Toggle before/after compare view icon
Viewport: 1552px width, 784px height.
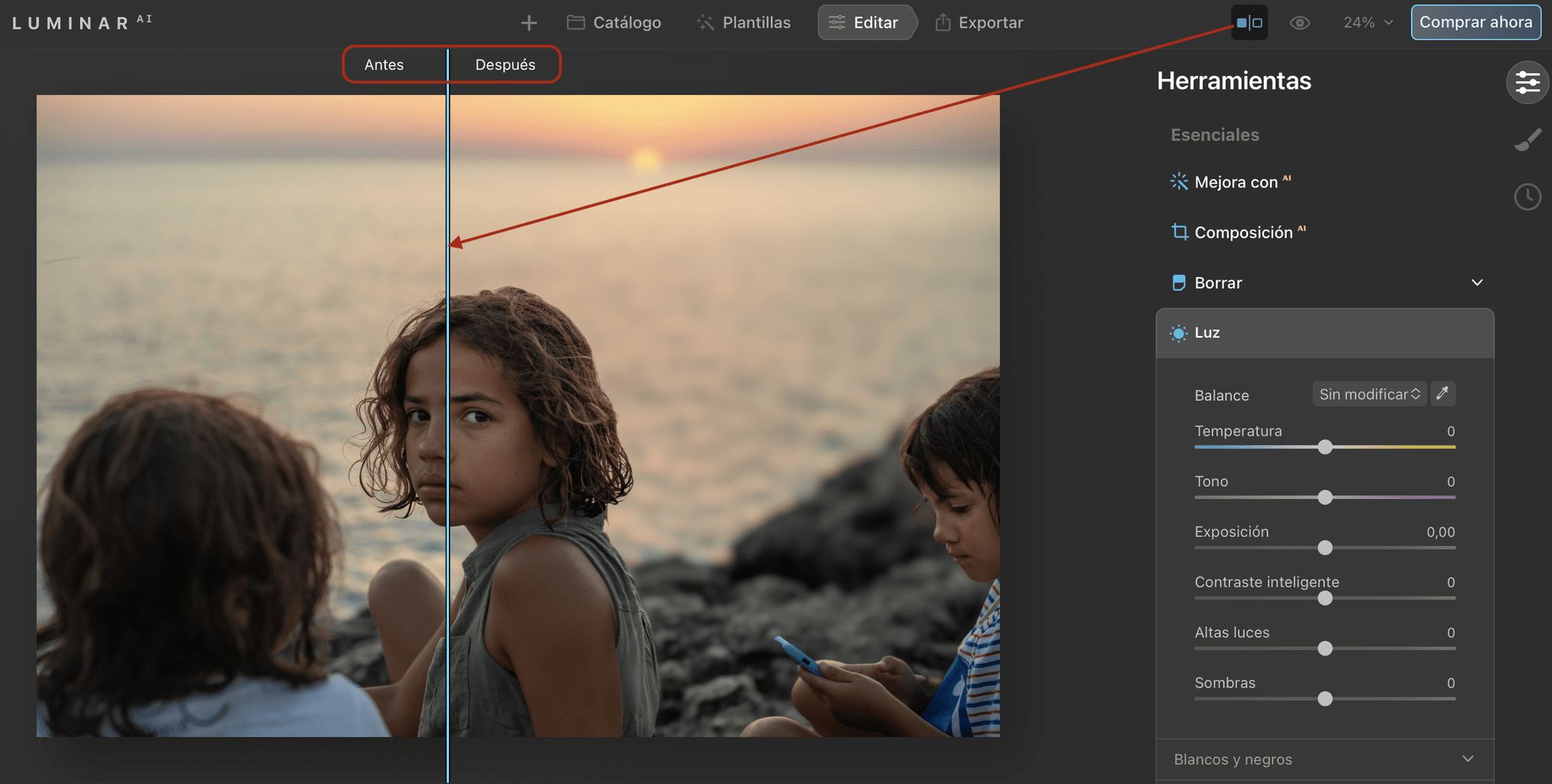(1249, 23)
